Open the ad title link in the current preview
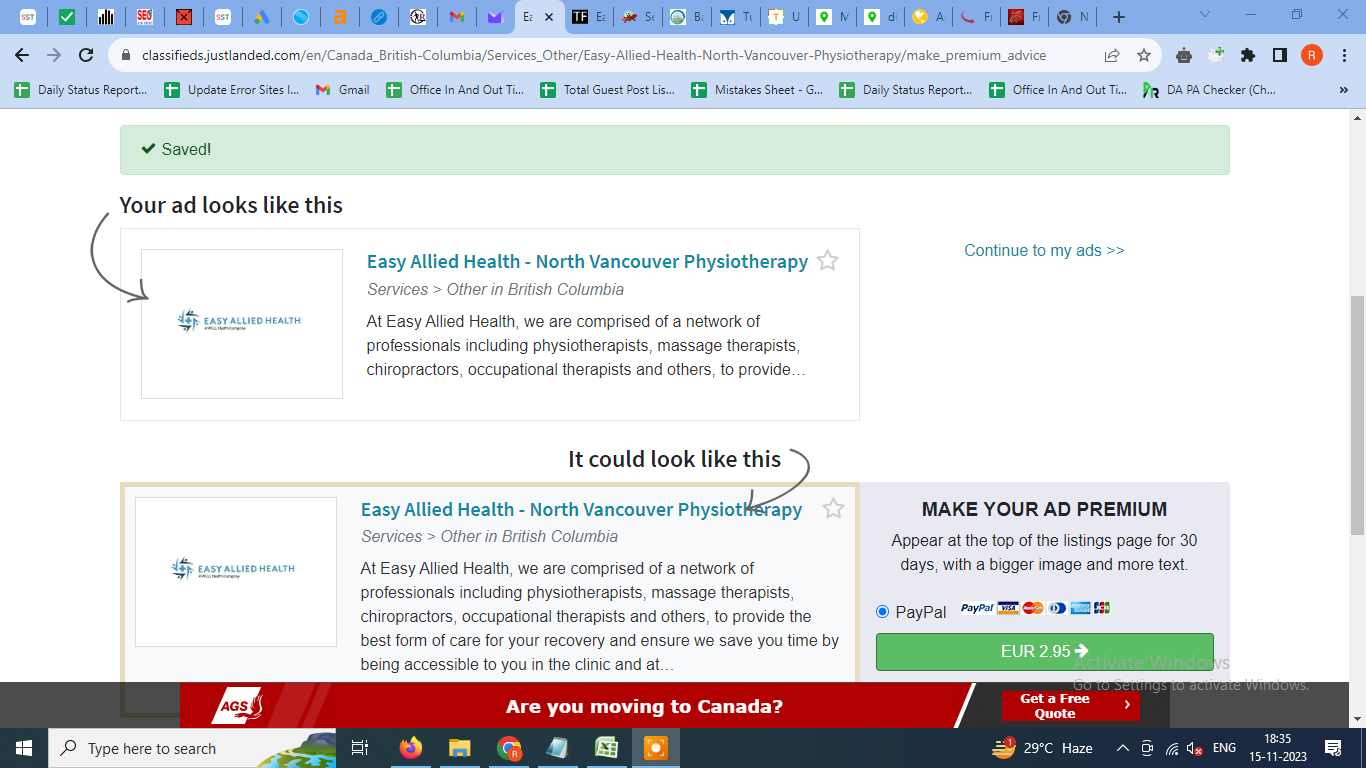The height and width of the screenshot is (768, 1366). [587, 261]
